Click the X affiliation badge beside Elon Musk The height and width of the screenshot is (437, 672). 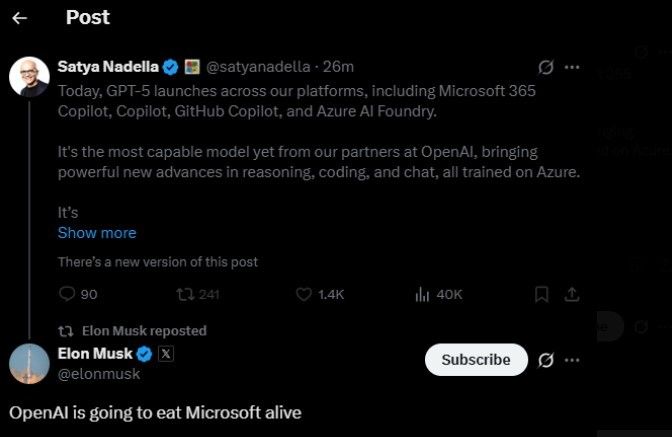click(x=167, y=353)
